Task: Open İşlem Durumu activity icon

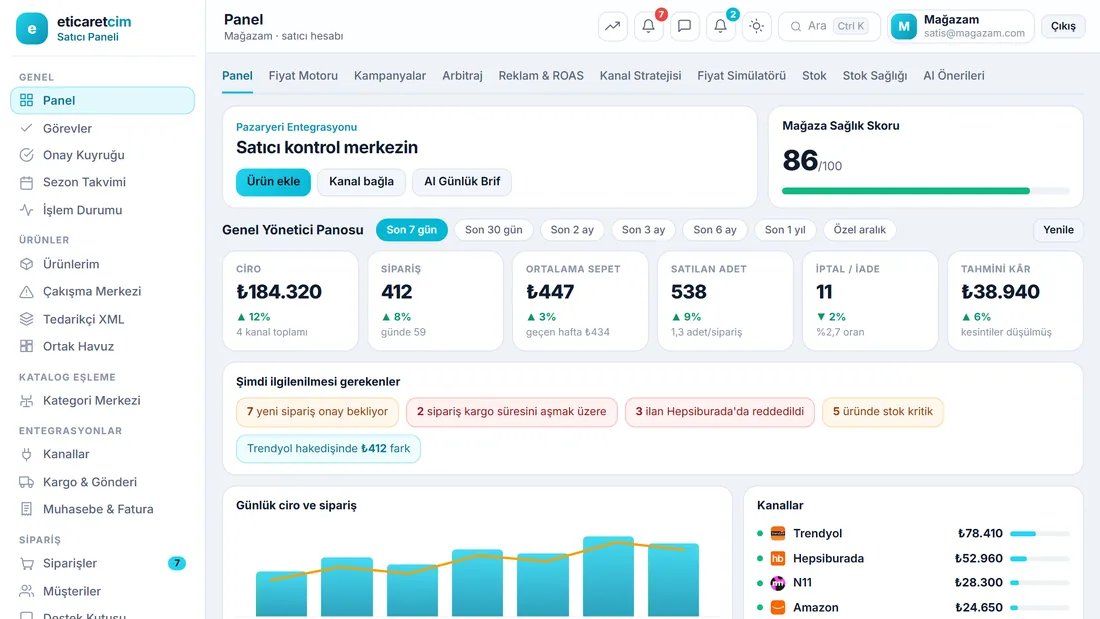Action: 27,210
